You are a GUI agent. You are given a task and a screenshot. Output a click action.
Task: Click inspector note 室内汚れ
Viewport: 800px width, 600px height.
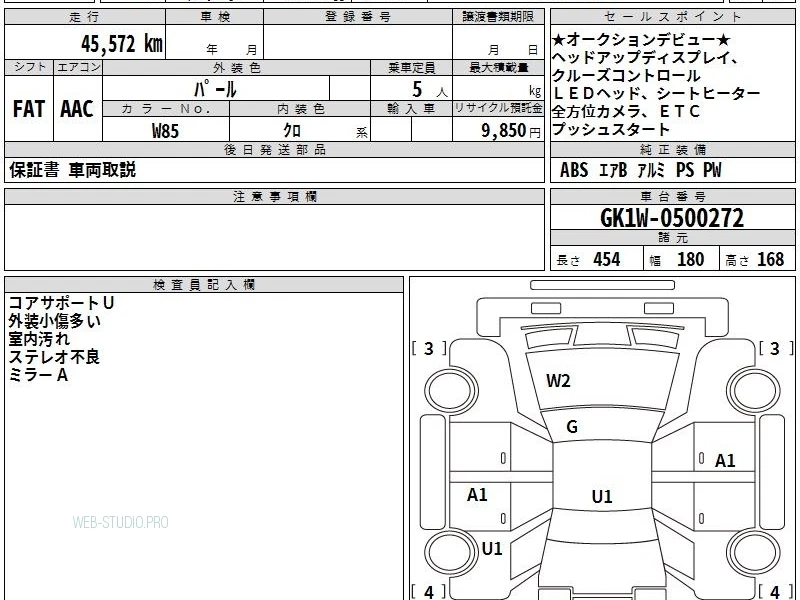(x=39, y=339)
